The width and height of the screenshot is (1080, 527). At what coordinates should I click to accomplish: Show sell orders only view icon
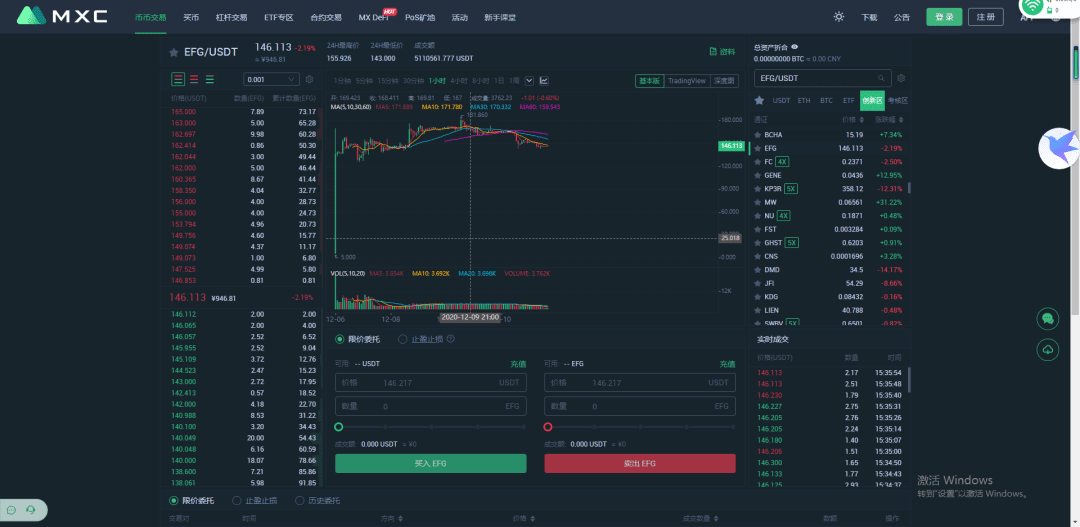click(194, 79)
